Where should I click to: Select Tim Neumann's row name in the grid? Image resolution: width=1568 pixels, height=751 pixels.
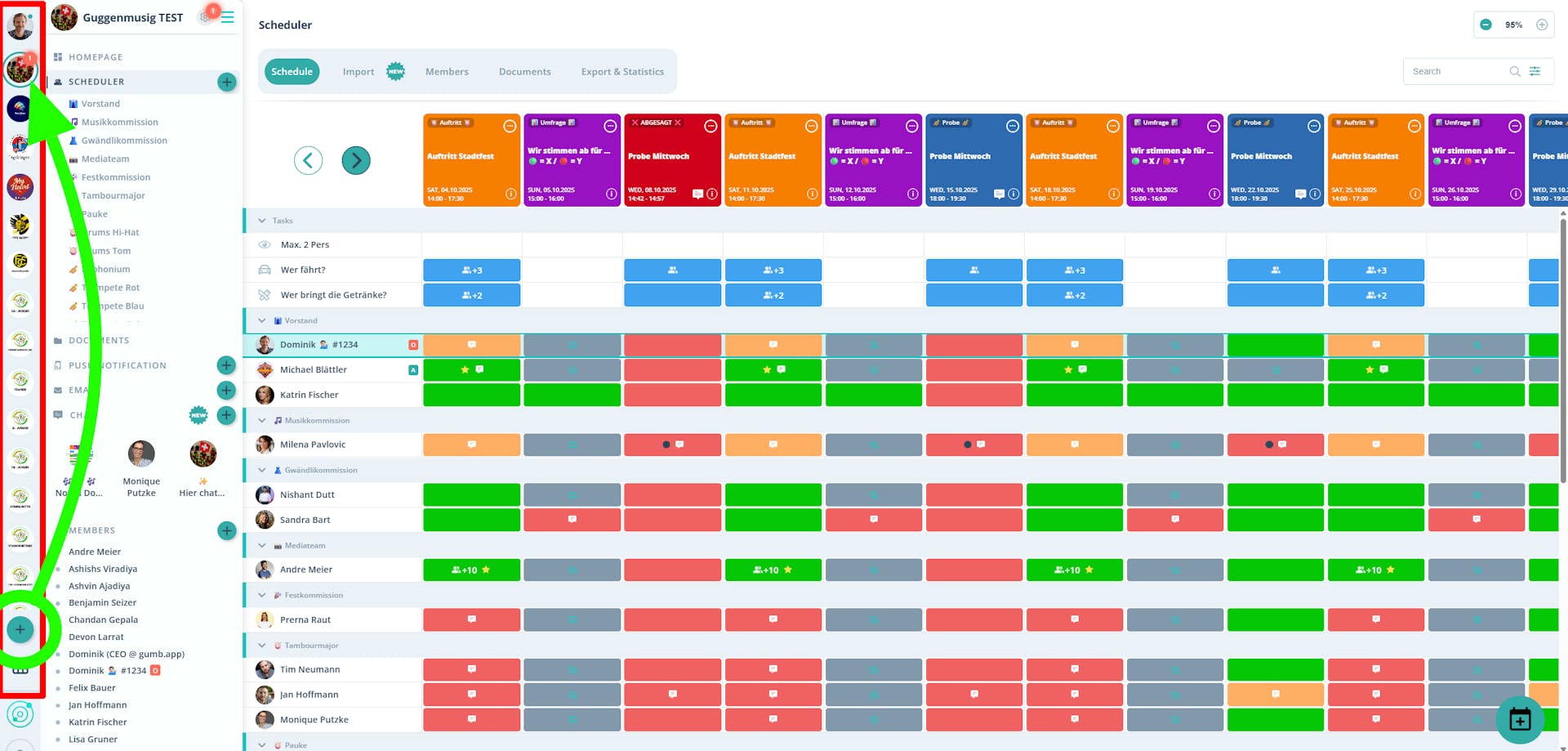click(x=310, y=669)
